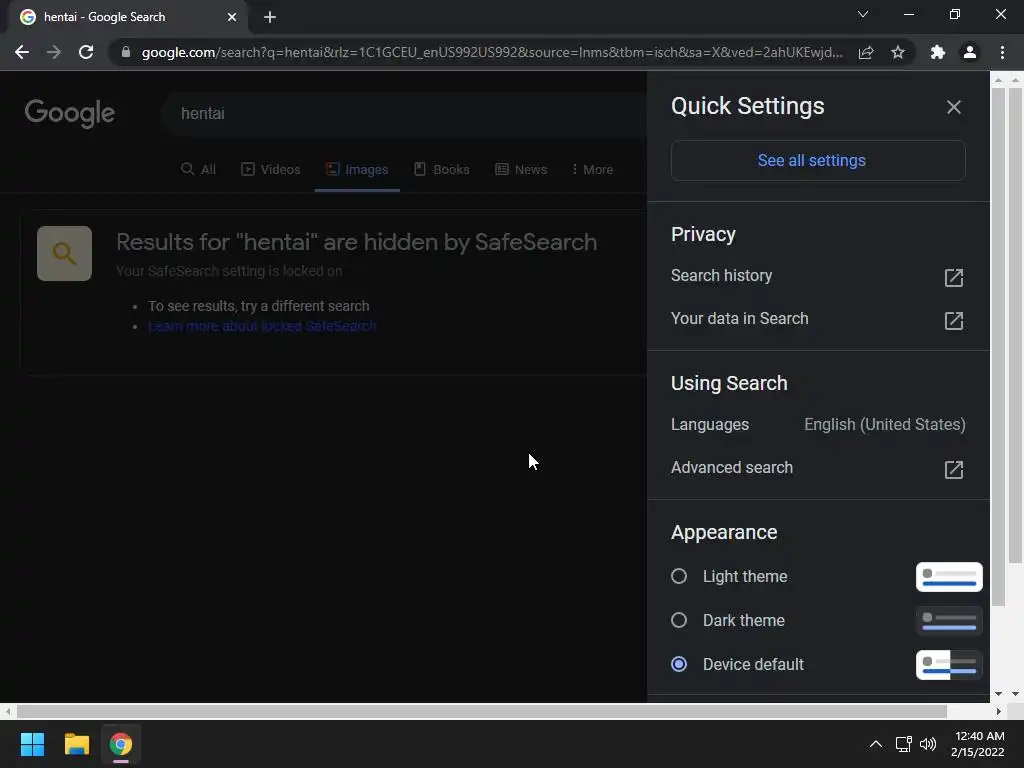The width and height of the screenshot is (1024, 768).
Task: Open File Explorer from taskbar
Action: 76,744
